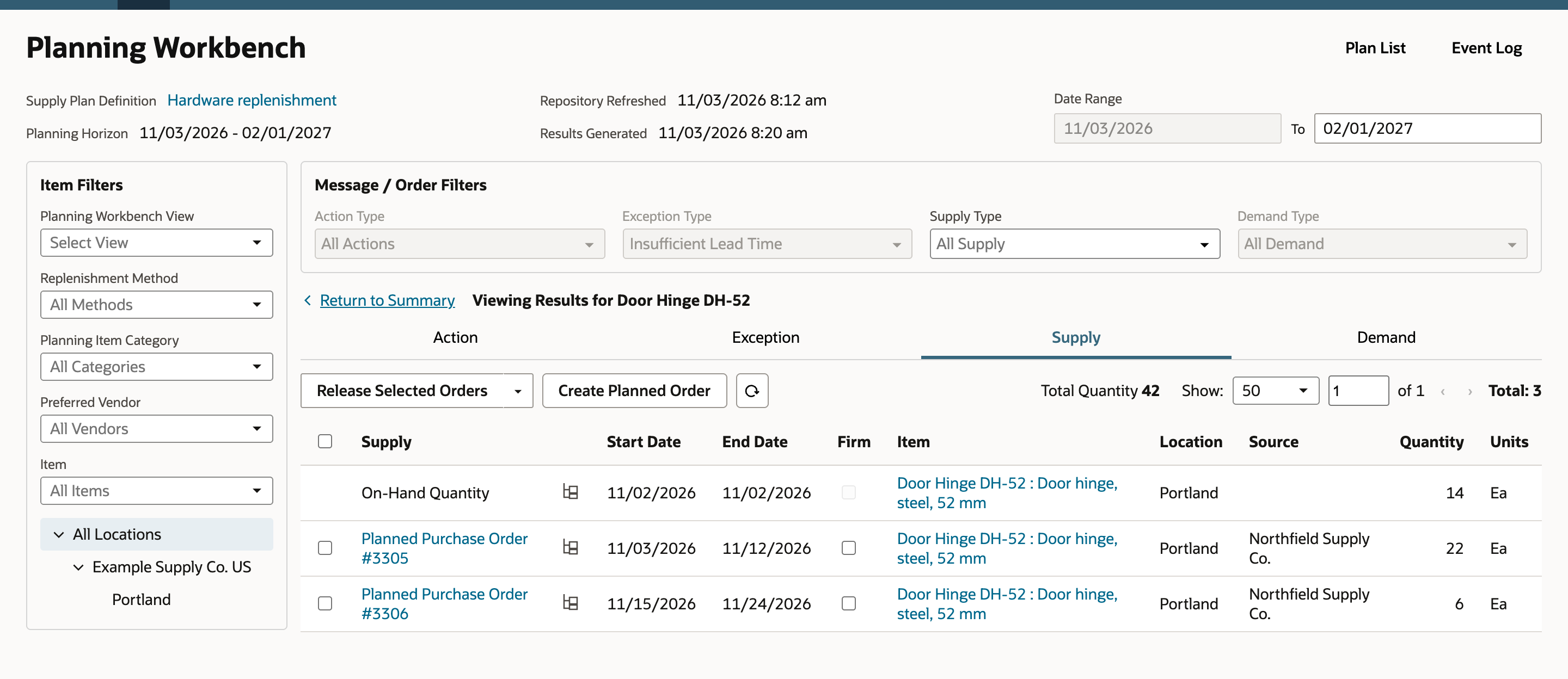Switch to the Action tab
Image resolution: width=1568 pixels, height=679 pixels.
click(x=455, y=338)
